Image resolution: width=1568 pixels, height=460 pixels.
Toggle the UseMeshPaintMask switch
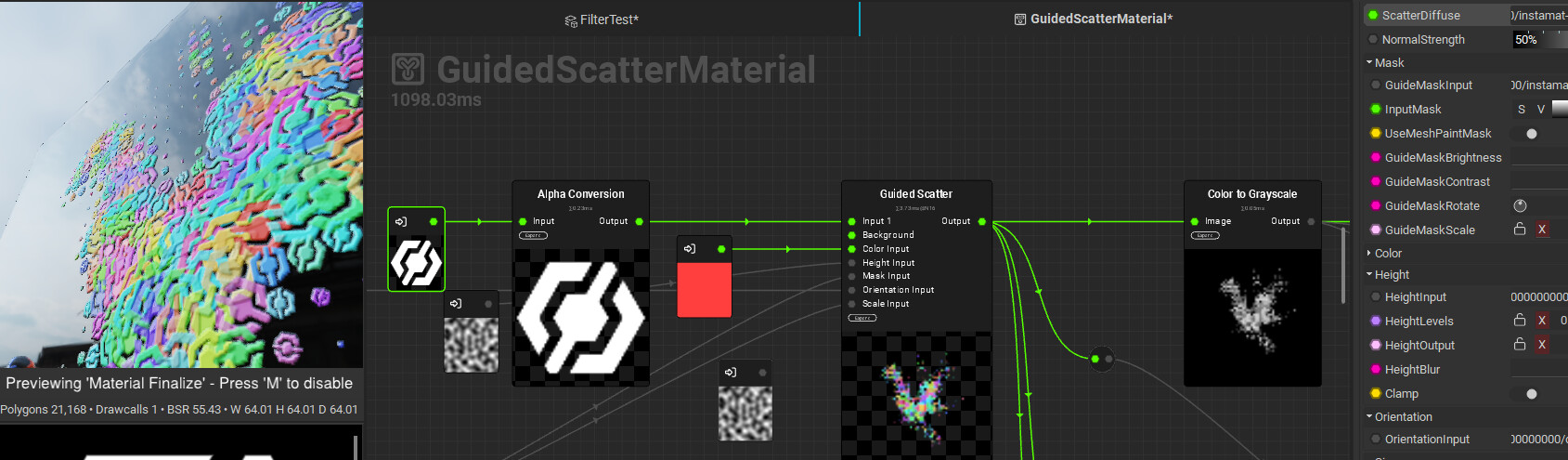[x=1531, y=134]
